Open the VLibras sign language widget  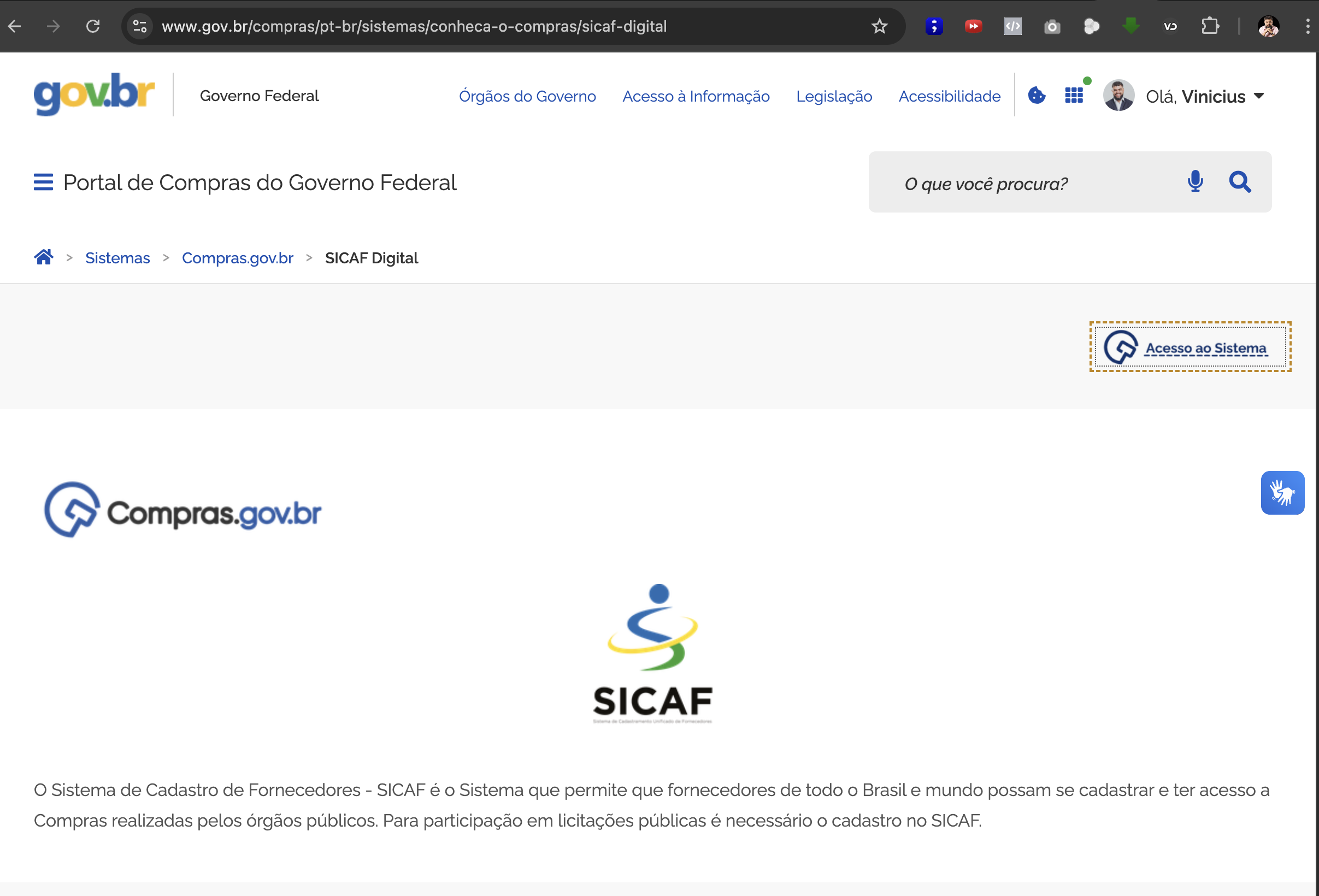tap(1283, 493)
